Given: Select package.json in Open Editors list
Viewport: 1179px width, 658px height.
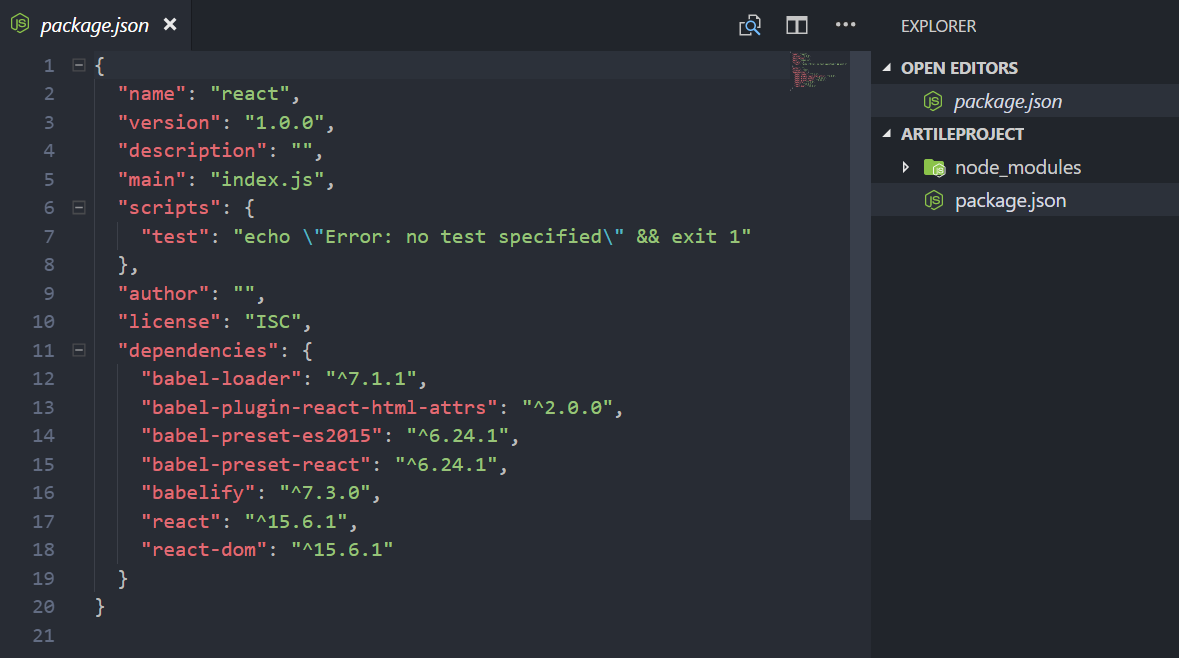Looking at the screenshot, I should [x=1007, y=101].
